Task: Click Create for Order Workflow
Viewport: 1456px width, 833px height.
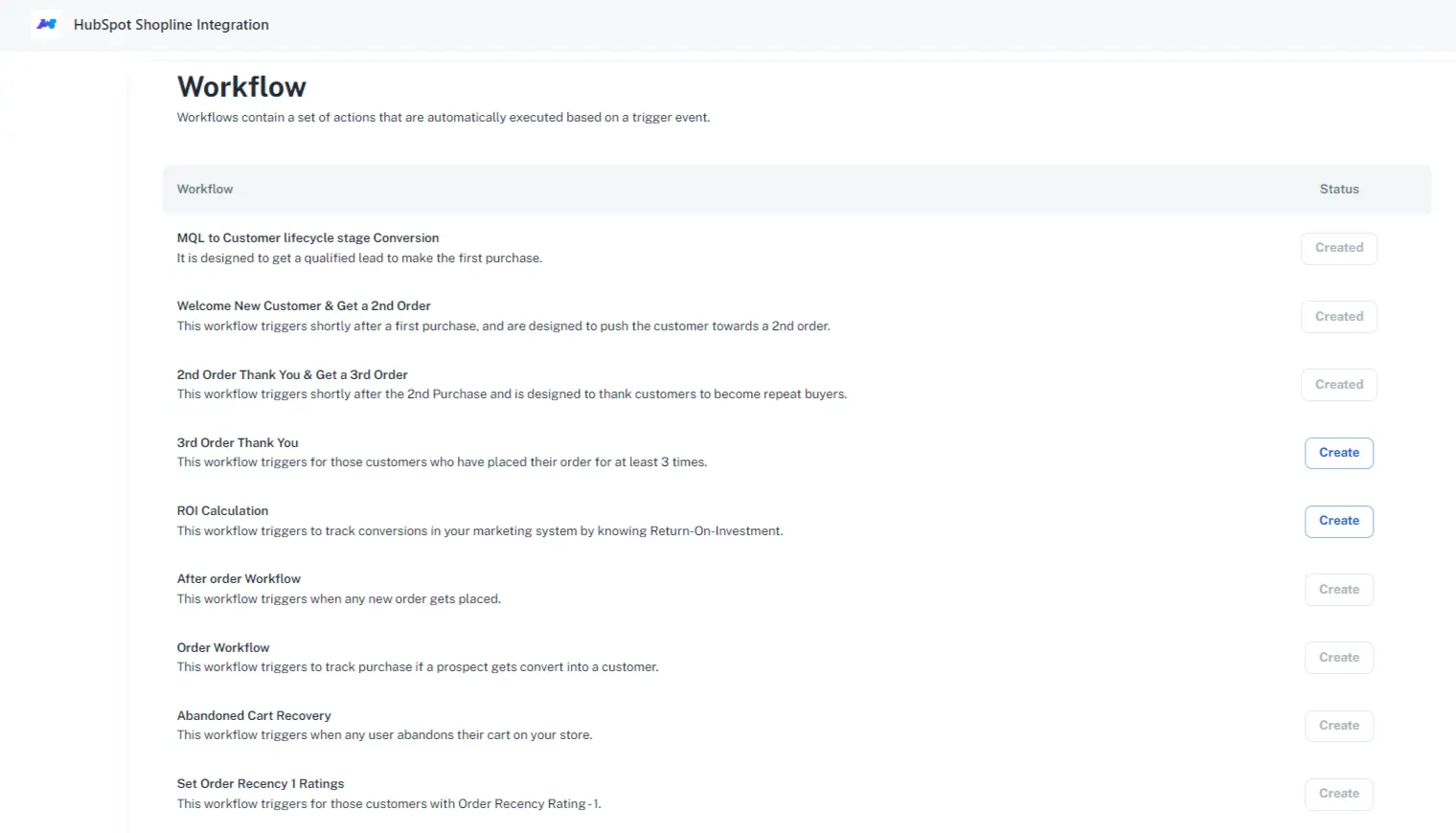Action: coord(1338,657)
